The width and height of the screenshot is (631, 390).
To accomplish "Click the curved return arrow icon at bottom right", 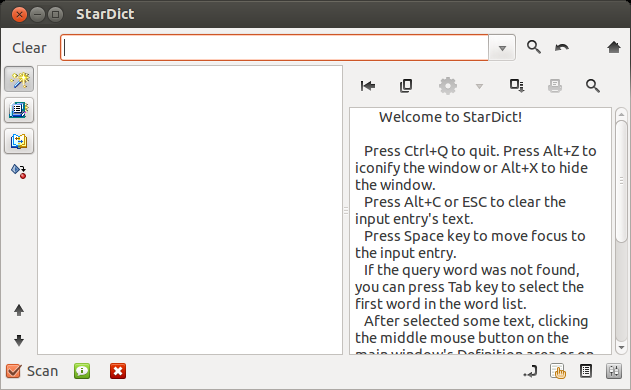I will (x=530, y=371).
